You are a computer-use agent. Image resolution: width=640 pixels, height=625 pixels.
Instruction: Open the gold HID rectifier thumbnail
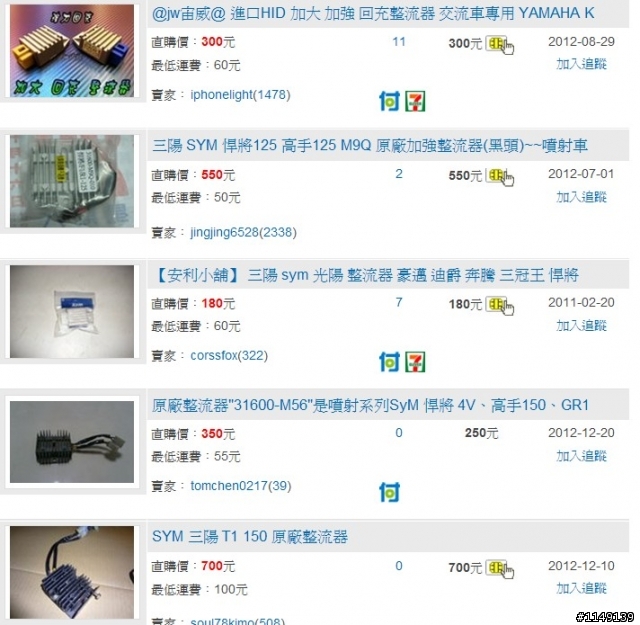click(x=72, y=51)
